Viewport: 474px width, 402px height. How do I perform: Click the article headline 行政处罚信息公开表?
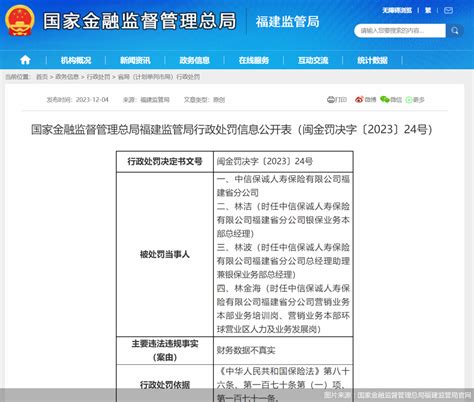coord(231,129)
